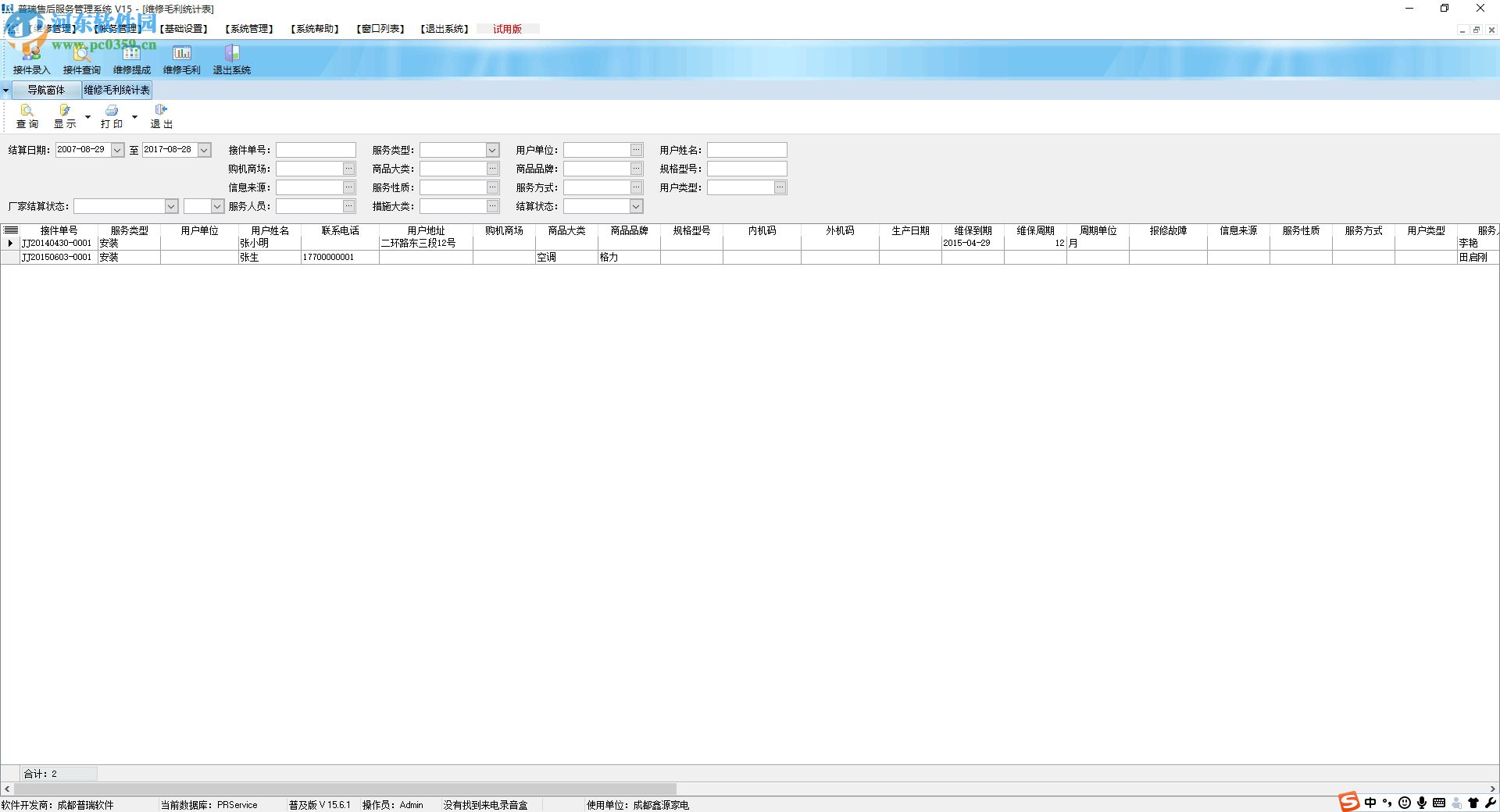
Task: Open the 商品品牌 lookup ellipsis button
Action: [x=637, y=169]
